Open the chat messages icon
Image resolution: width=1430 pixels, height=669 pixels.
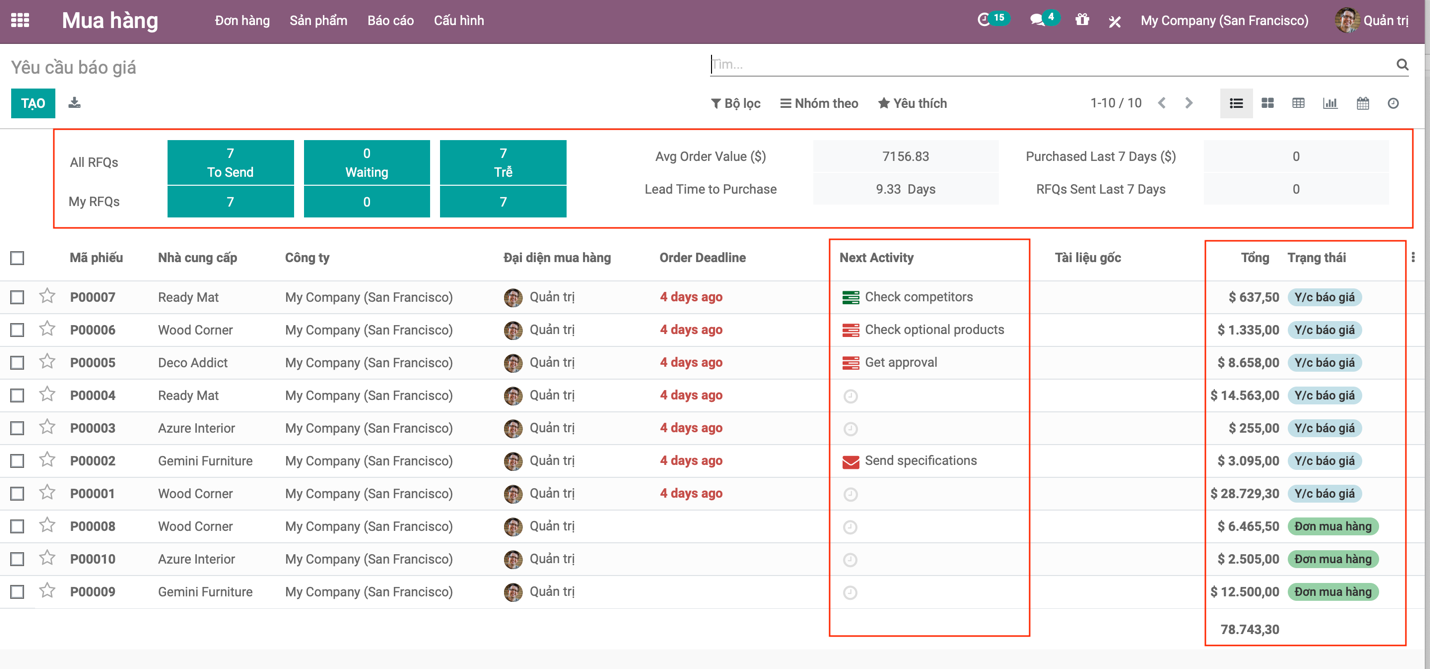[x=1037, y=20]
